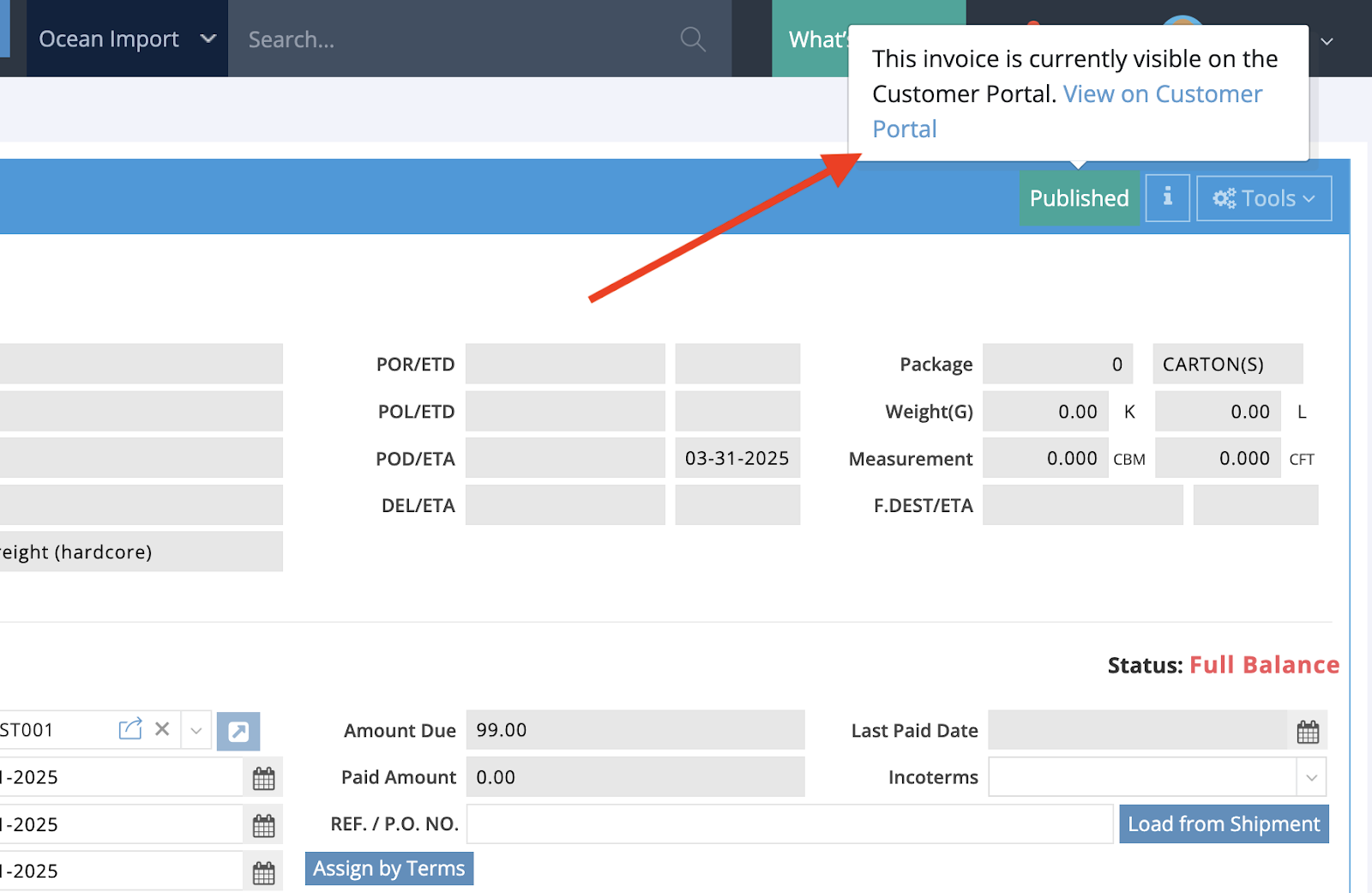Clear the ST001 selection with the X

[162, 729]
